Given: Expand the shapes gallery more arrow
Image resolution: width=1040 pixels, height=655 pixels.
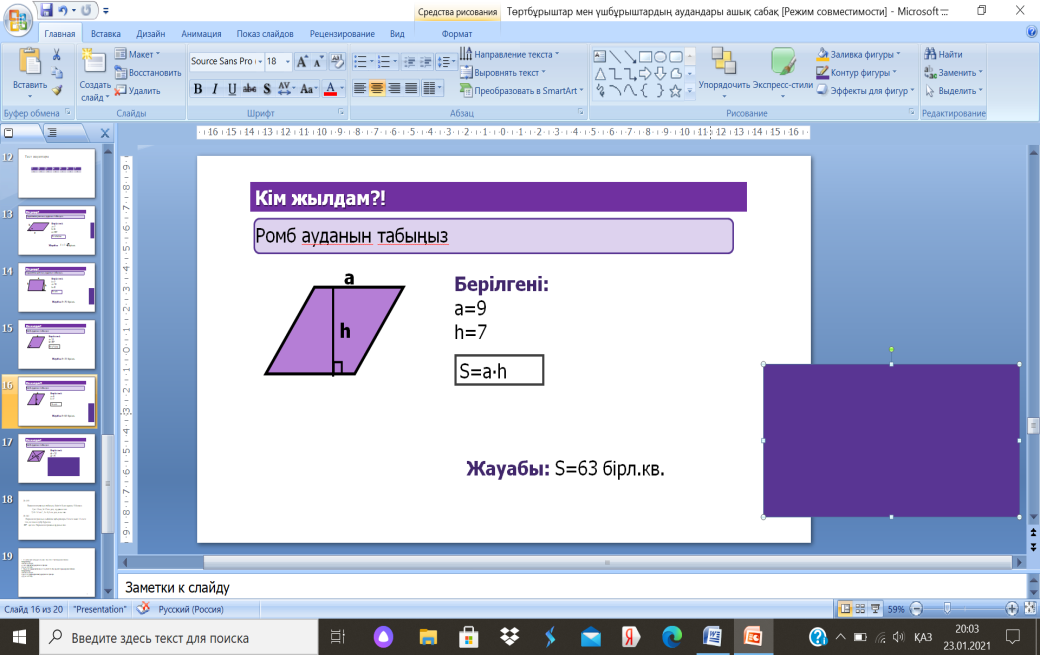Looking at the screenshot, I should coord(690,91).
